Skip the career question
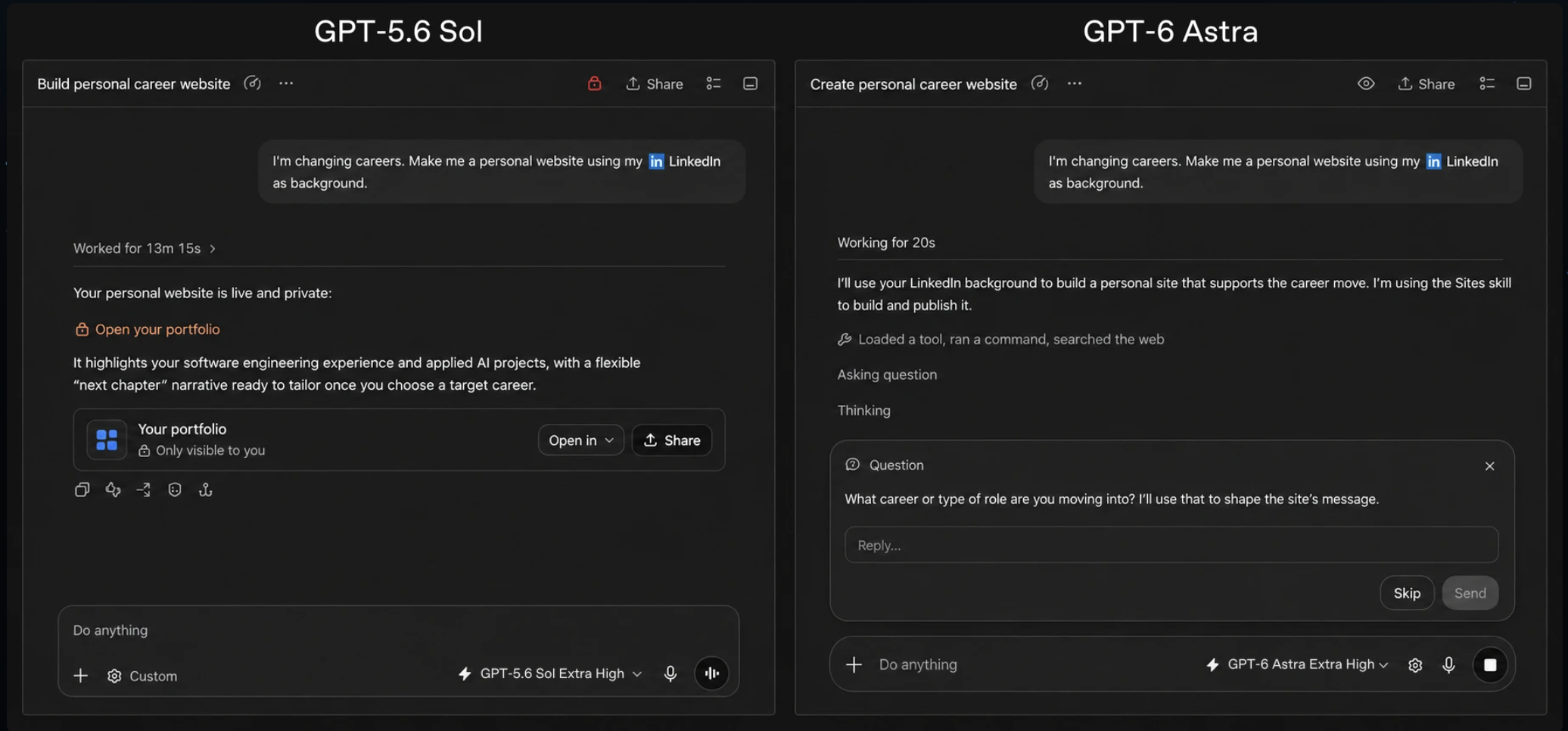Screen dimensions: 1568x731 (x=1407, y=593)
